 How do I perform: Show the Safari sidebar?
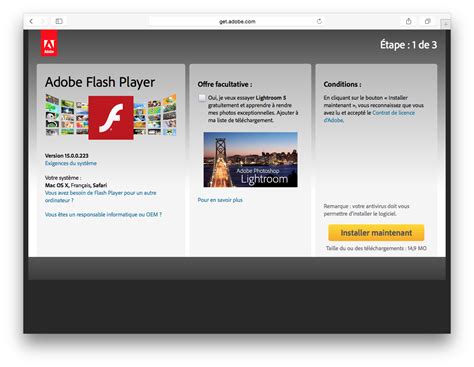point(59,21)
